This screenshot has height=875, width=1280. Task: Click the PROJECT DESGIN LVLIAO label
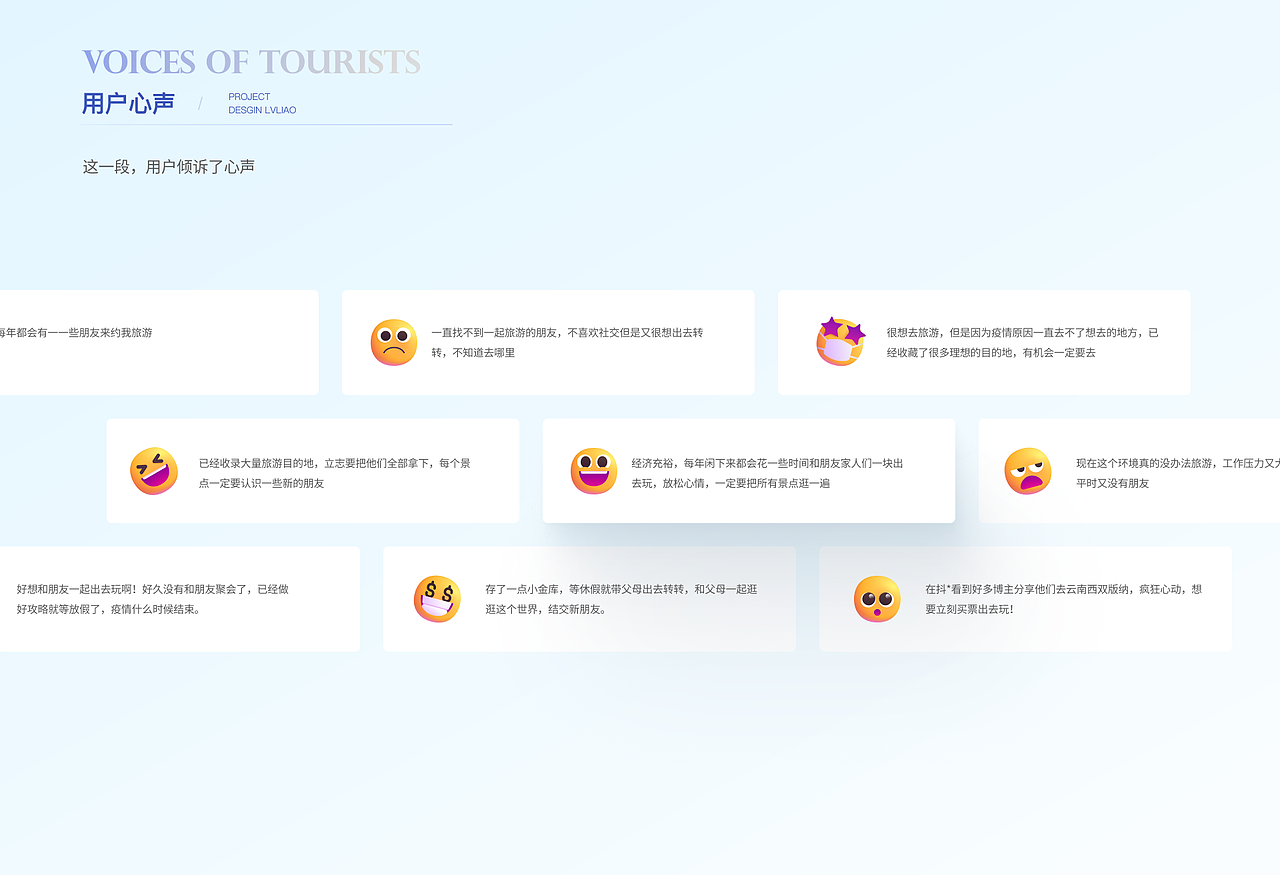[262, 104]
